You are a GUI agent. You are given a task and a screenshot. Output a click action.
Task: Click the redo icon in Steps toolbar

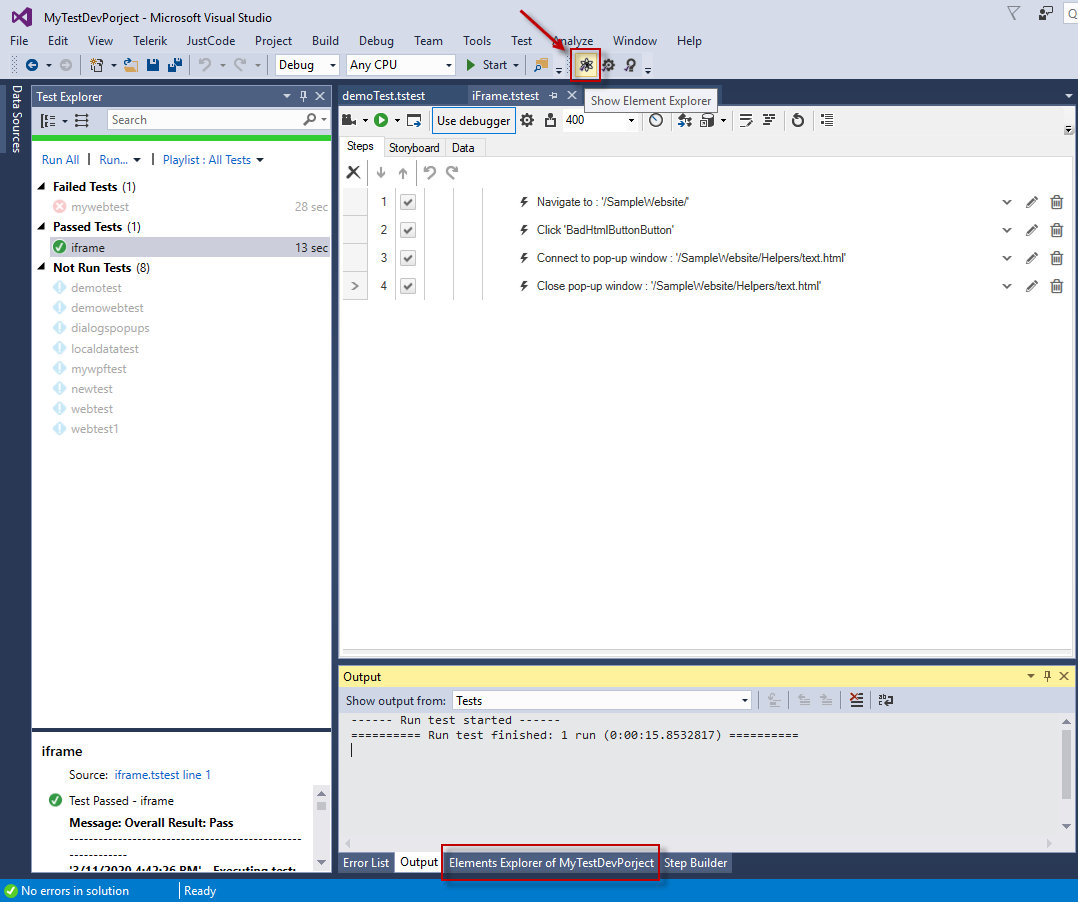pyautogui.click(x=452, y=172)
